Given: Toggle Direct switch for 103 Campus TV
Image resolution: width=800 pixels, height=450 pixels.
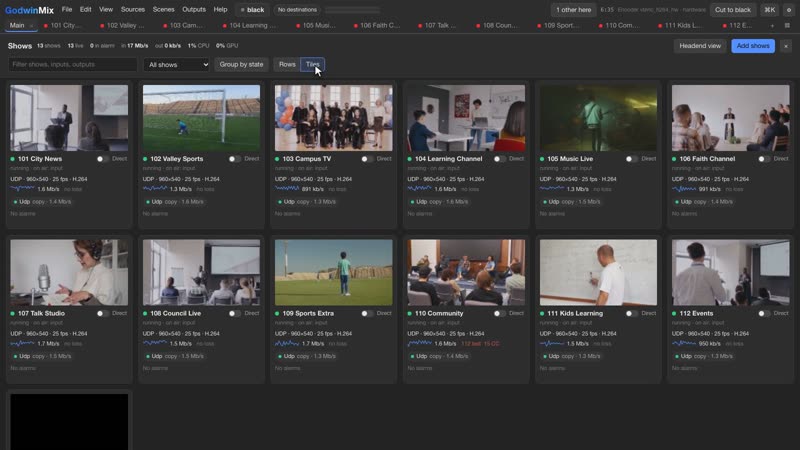Looking at the screenshot, I should tap(367, 159).
